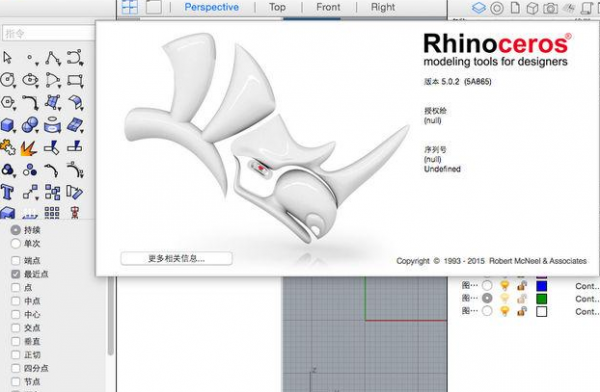Select the Polygon tool

pos(8,103)
